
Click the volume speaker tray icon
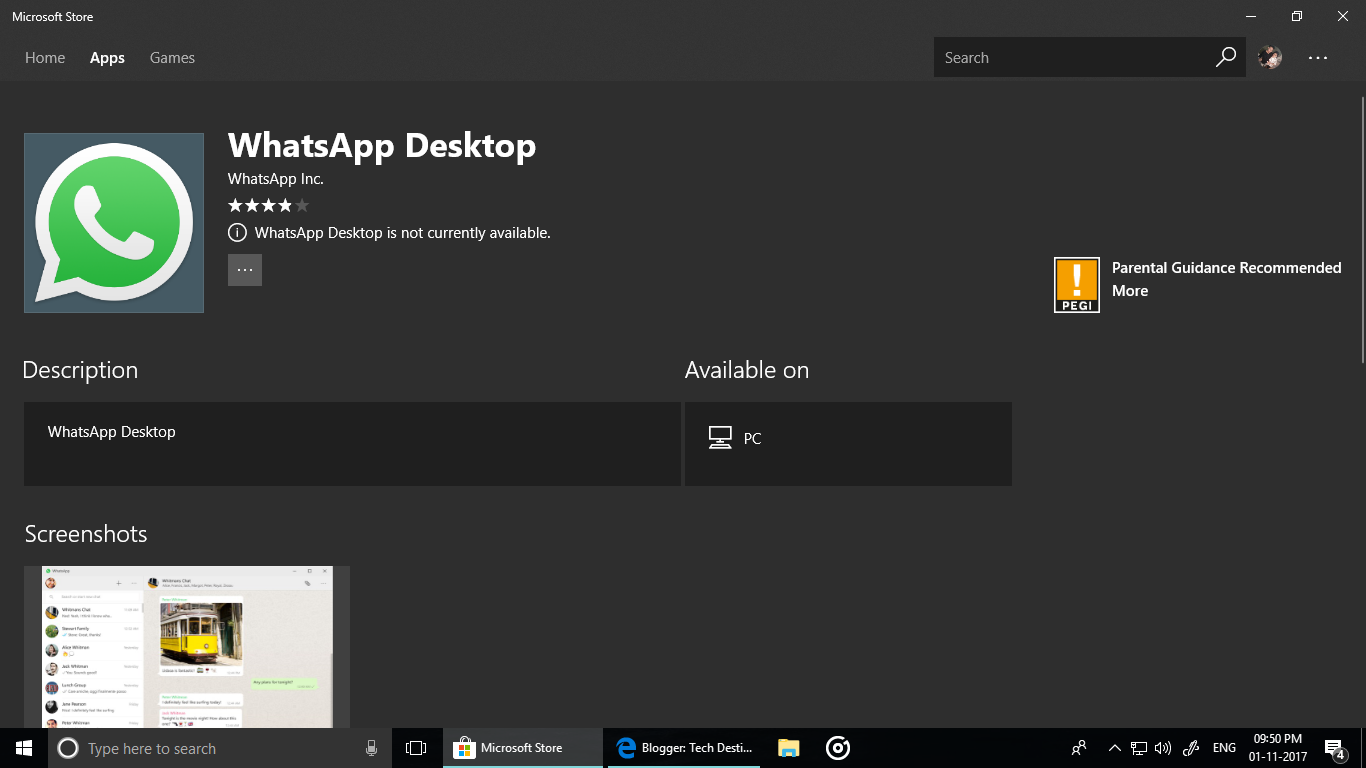coord(1162,748)
